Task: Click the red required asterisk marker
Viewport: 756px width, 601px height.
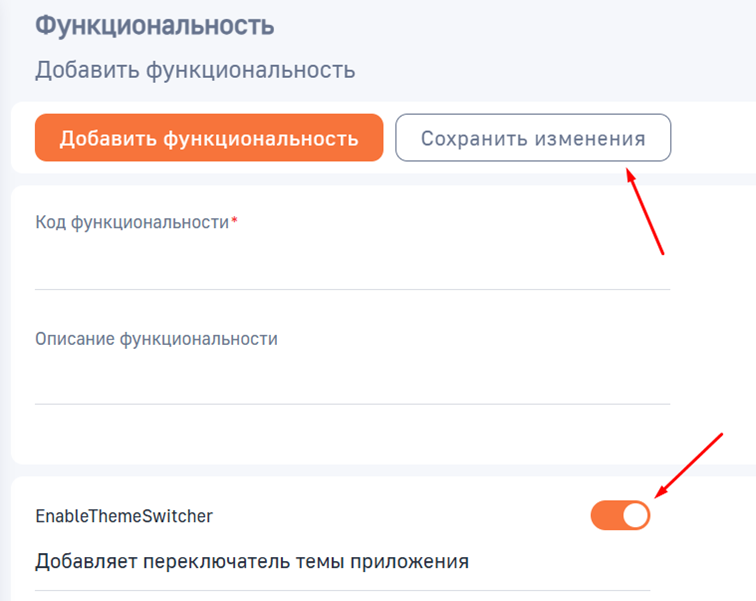Action: 234,222
